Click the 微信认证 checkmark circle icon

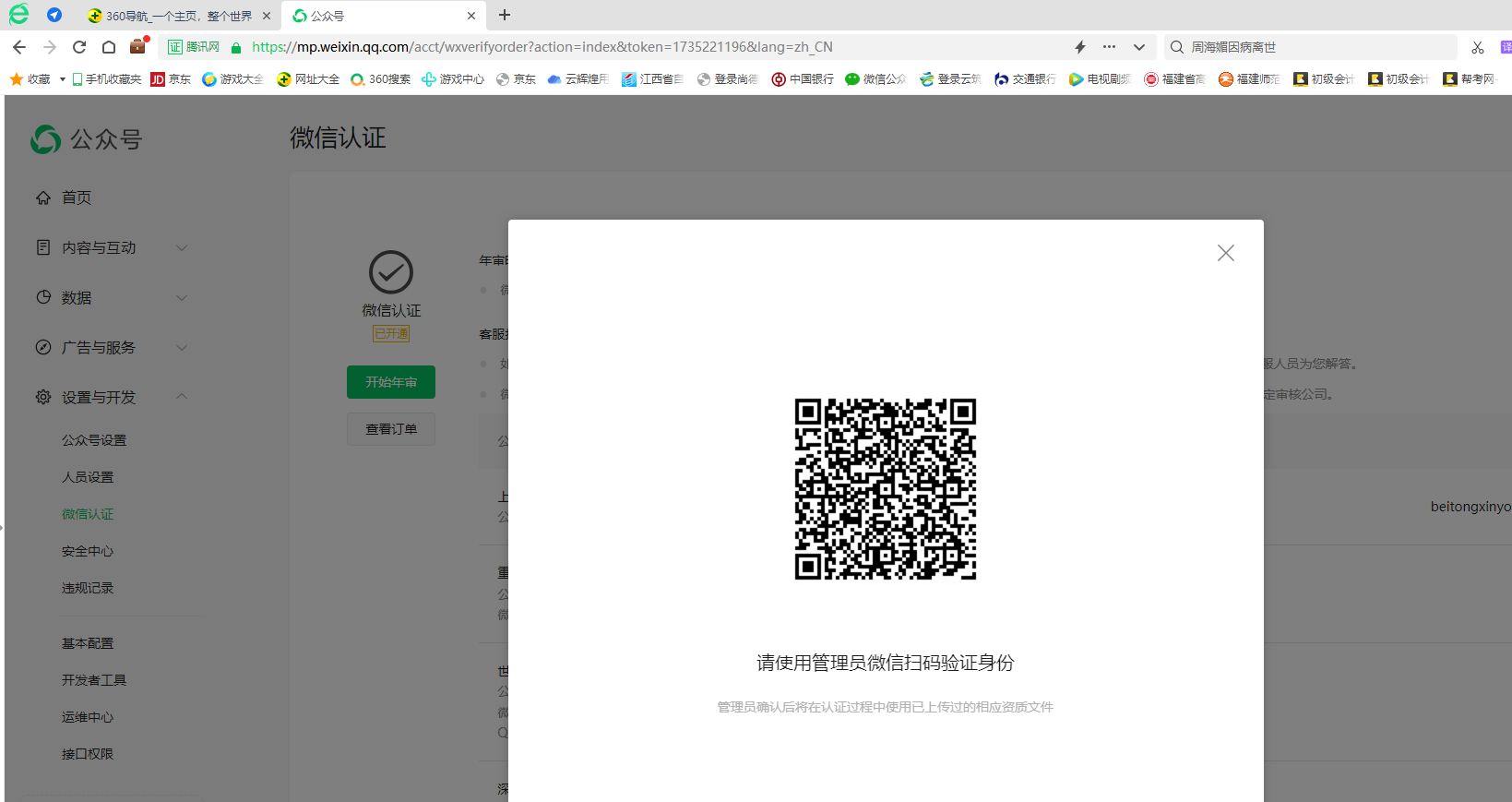391,272
